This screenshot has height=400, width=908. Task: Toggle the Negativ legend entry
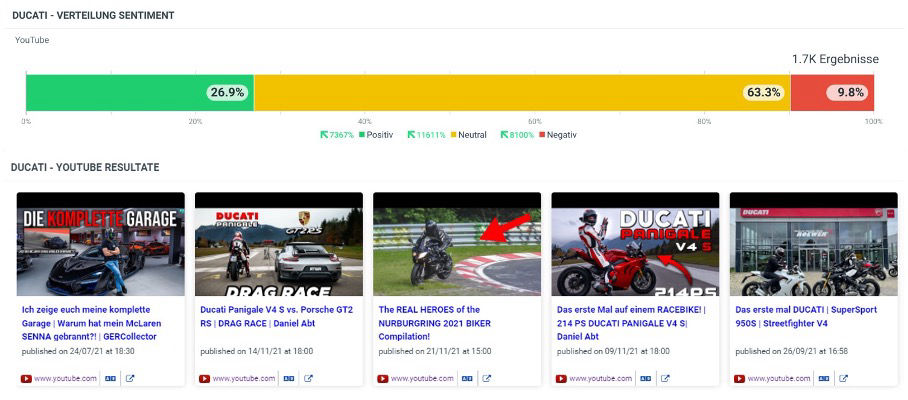[558, 135]
